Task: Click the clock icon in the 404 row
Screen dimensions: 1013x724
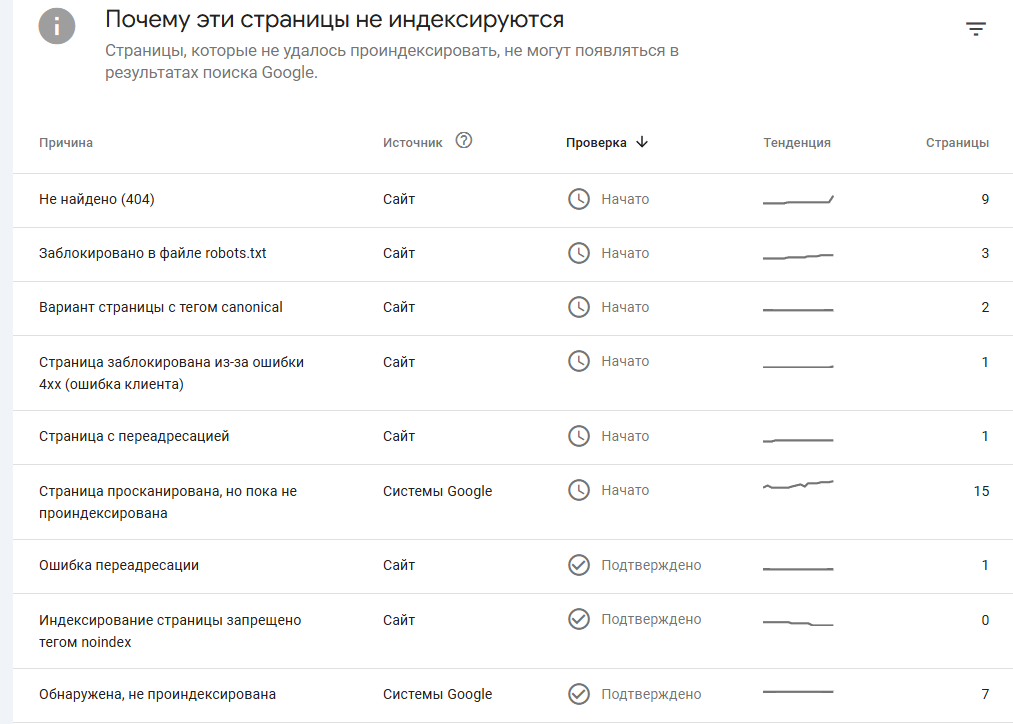Action: tap(578, 199)
